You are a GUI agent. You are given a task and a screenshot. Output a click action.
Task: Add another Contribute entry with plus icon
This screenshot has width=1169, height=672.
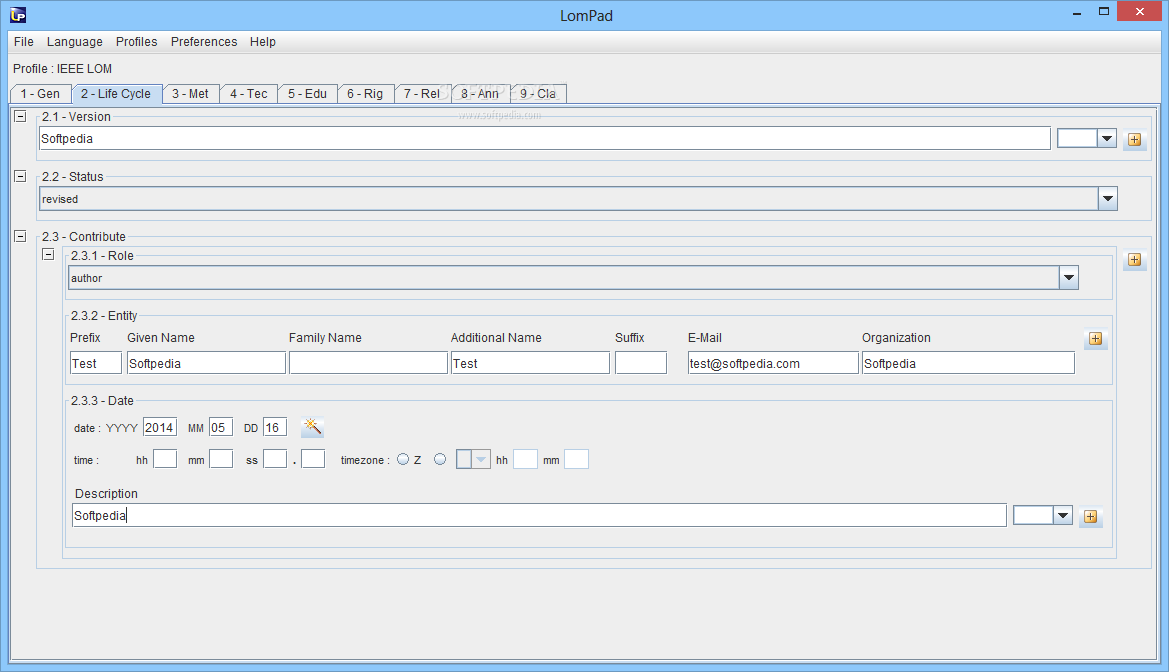(x=1134, y=260)
